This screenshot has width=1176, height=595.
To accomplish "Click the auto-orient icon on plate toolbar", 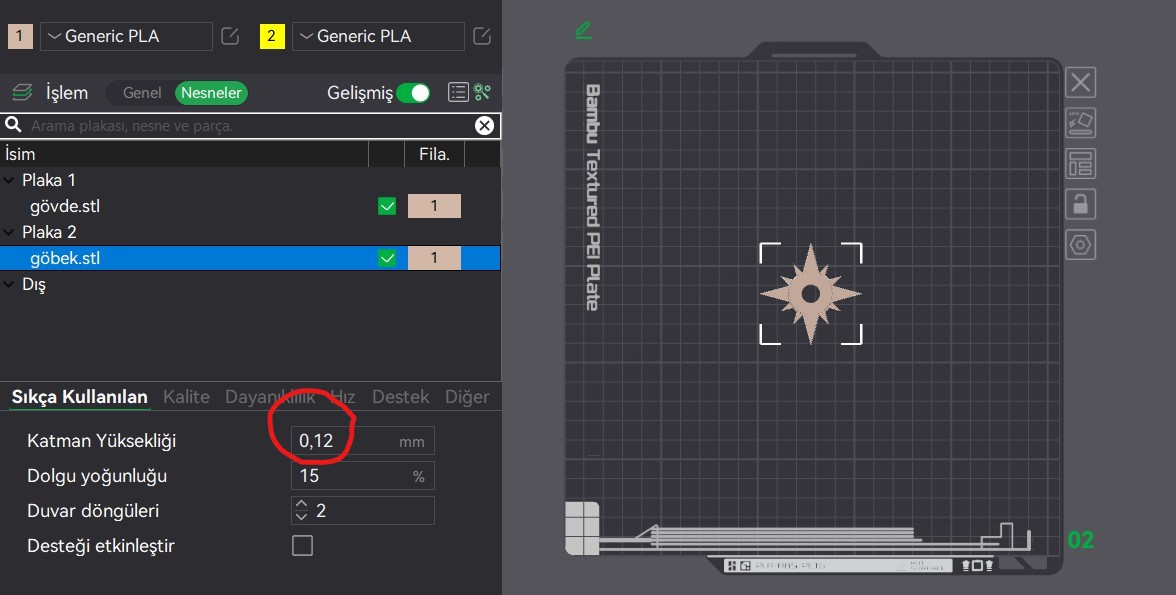I will (x=1080, y=123).
